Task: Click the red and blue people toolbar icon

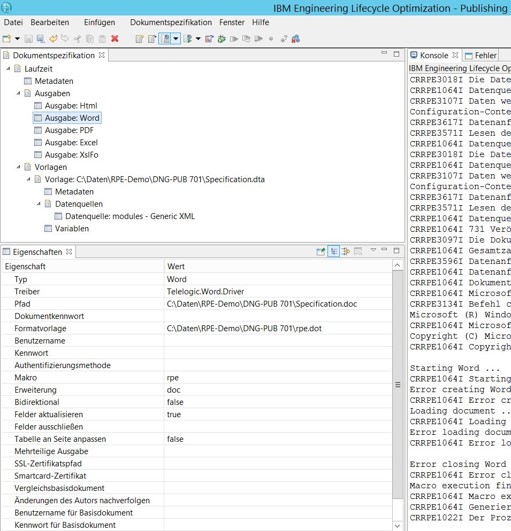Action: coord(296,39)
